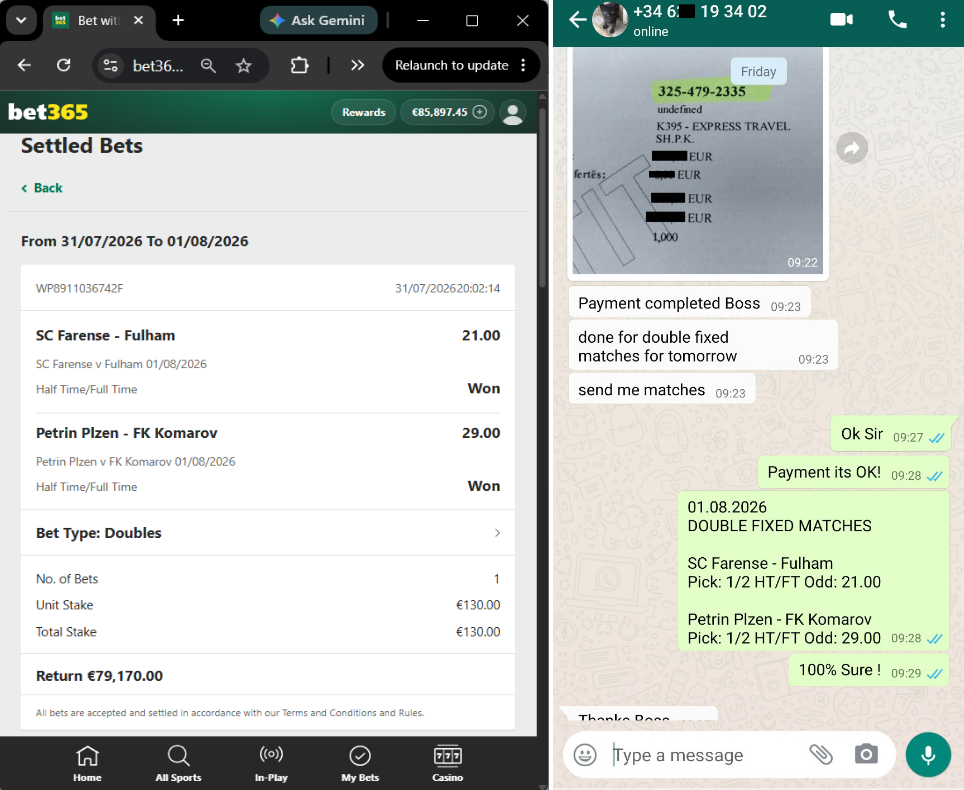Click Relaunch to update

451,65
